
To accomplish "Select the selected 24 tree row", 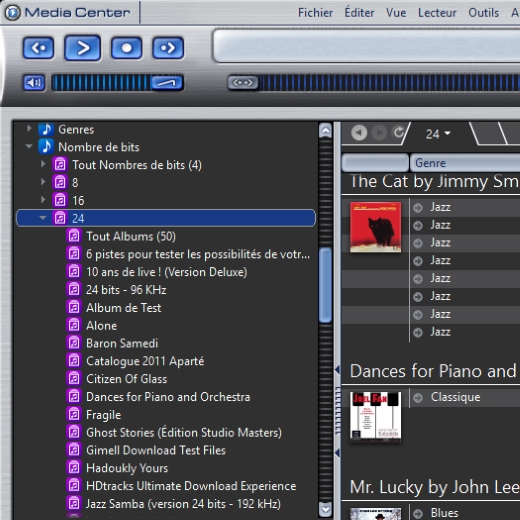I will point(166,218).
